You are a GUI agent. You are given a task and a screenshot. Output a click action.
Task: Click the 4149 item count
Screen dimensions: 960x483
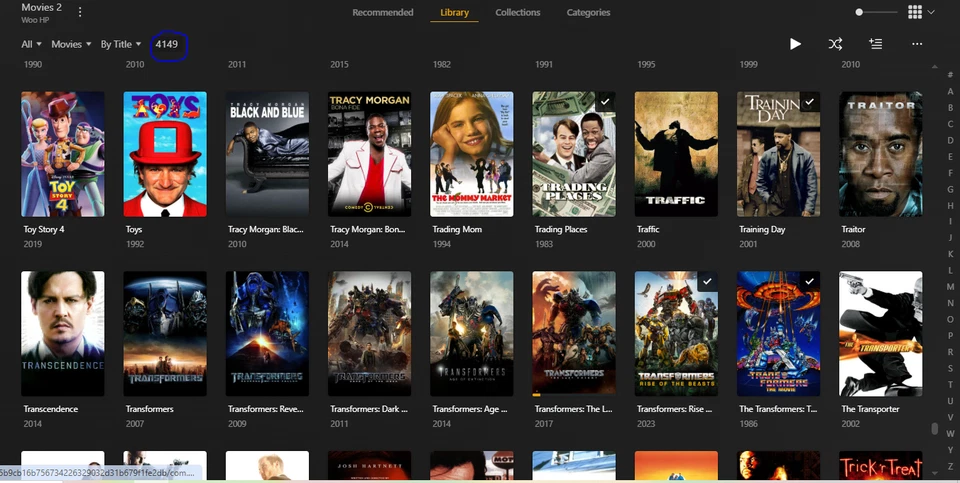click(x=167, y=44)
